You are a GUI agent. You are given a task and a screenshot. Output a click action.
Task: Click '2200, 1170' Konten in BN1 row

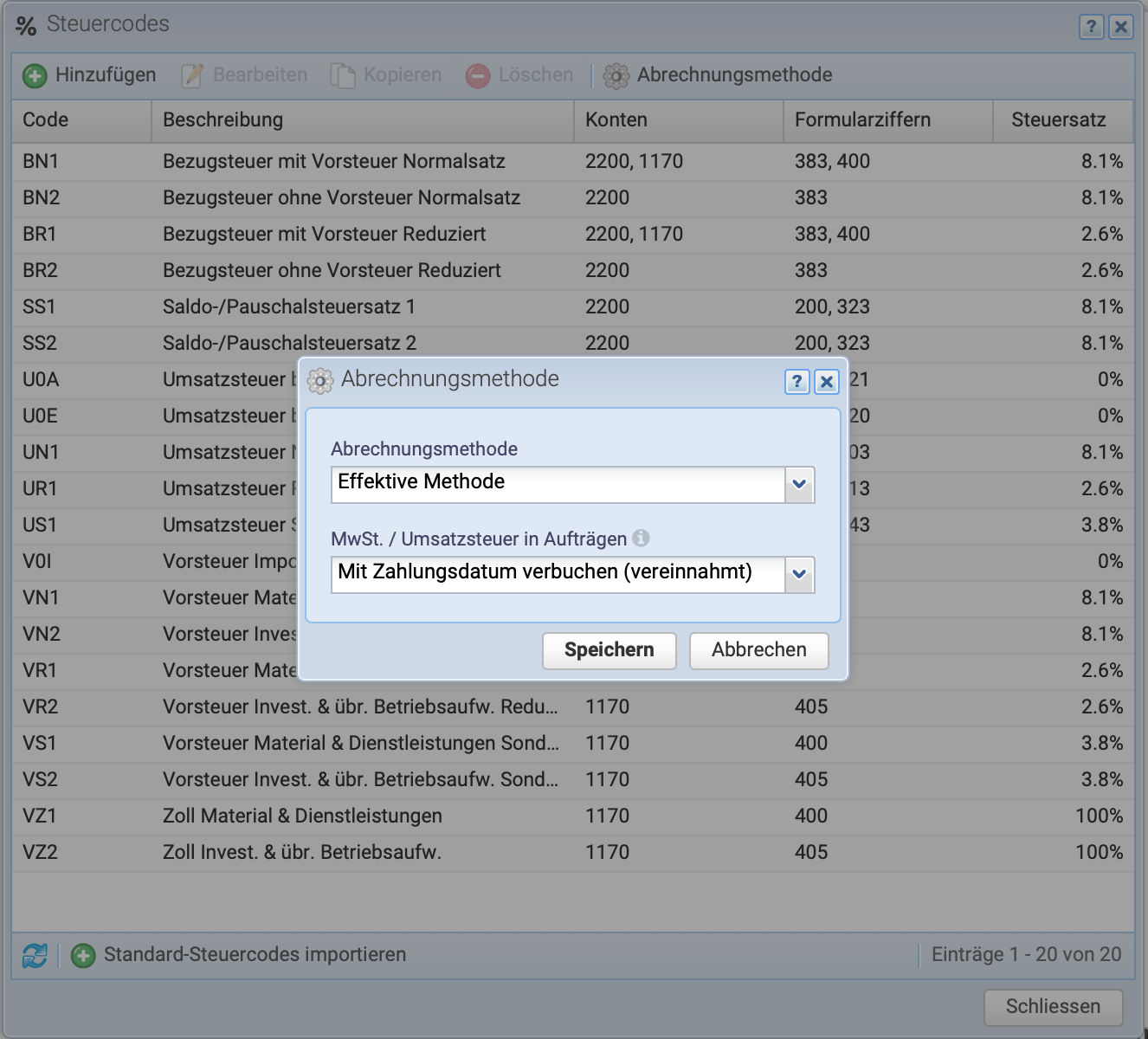click(634, 162)
